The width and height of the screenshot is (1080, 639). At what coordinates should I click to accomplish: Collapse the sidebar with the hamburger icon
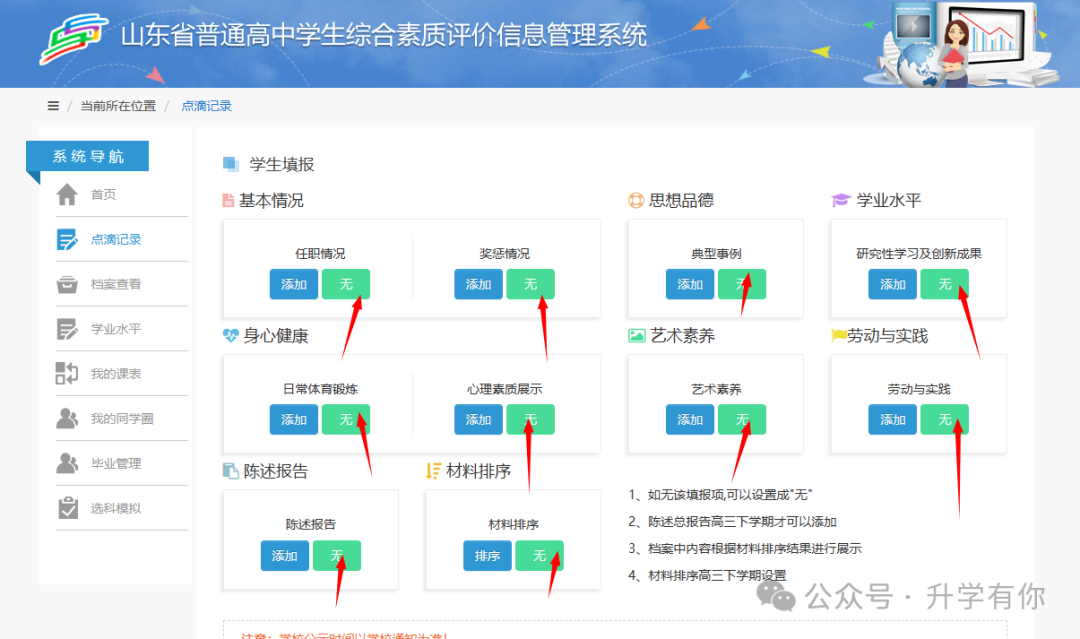(x=52, y=105)
